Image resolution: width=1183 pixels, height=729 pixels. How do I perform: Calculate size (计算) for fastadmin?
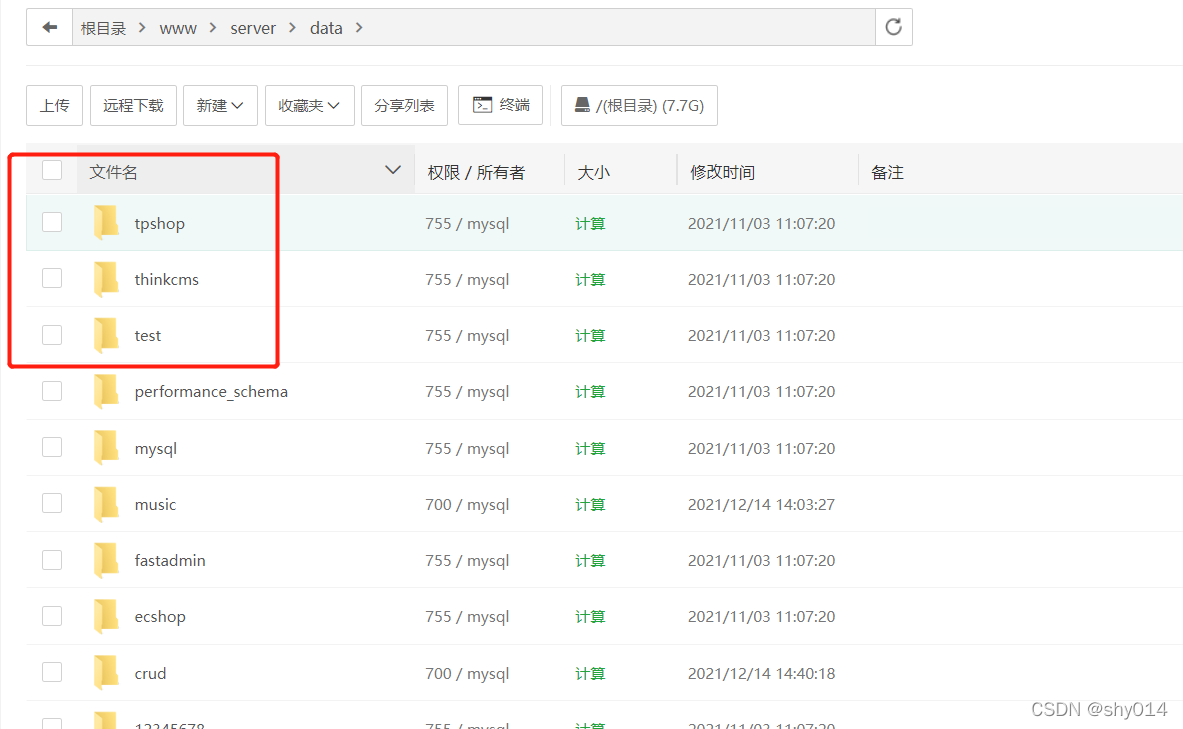click(x=590, y=561)
